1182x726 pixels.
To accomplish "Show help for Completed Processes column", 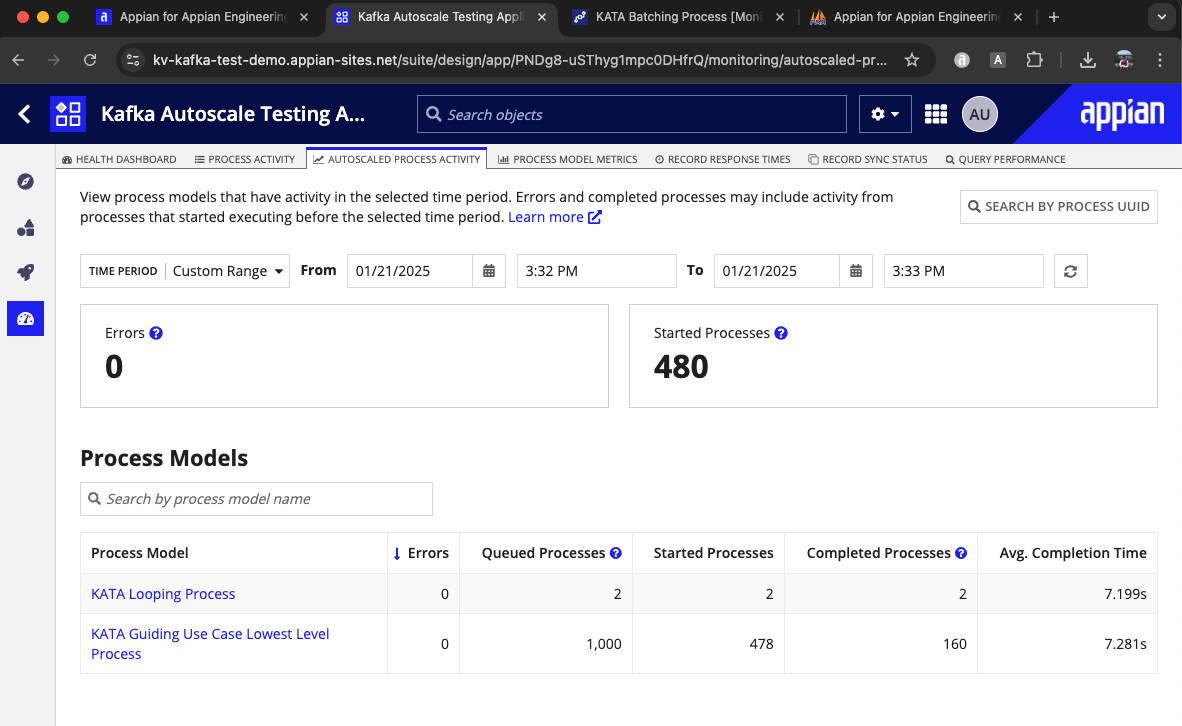I will pos(961,553).
